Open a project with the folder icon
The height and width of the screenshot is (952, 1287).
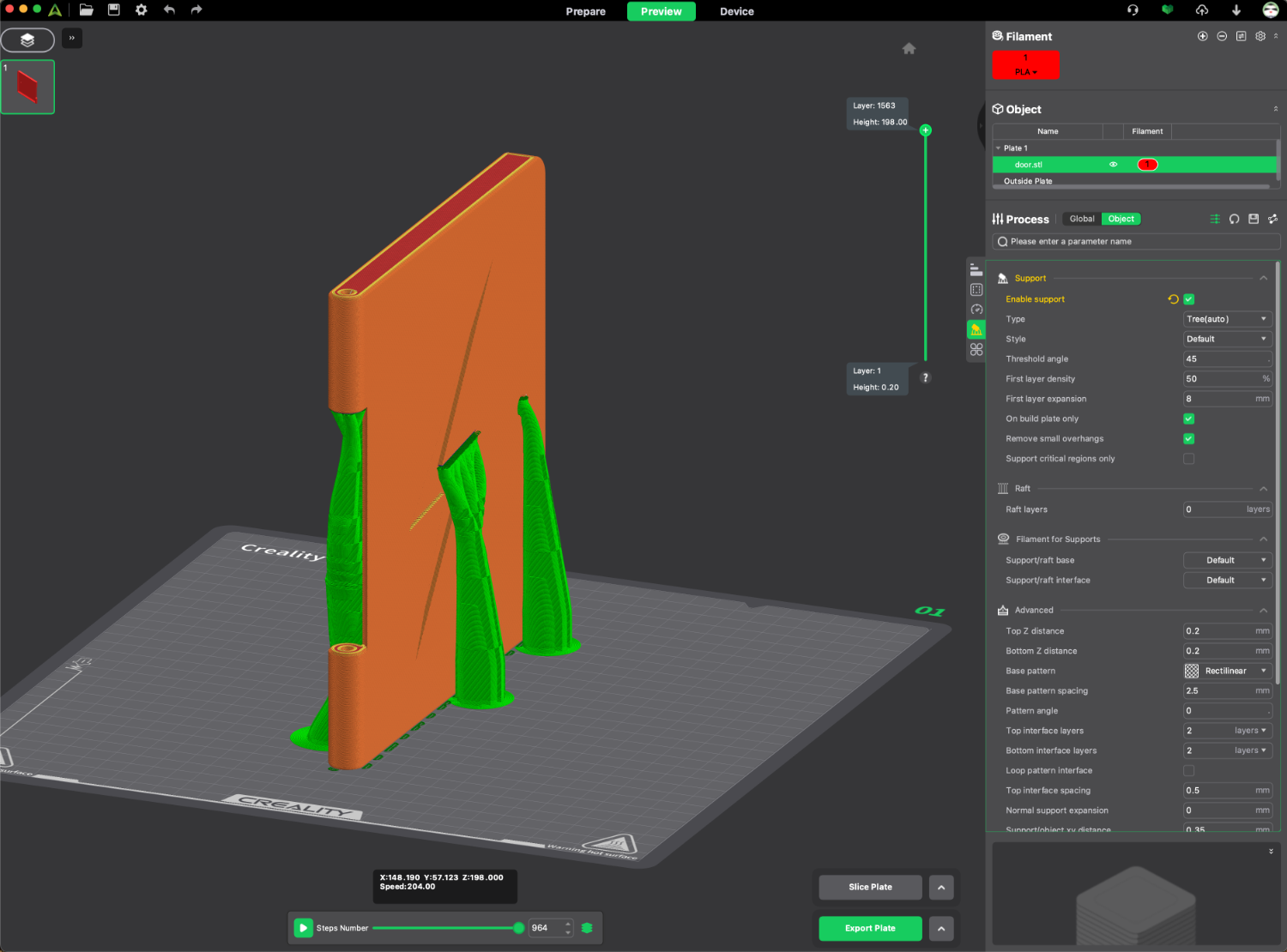click(x=86, y=10)
